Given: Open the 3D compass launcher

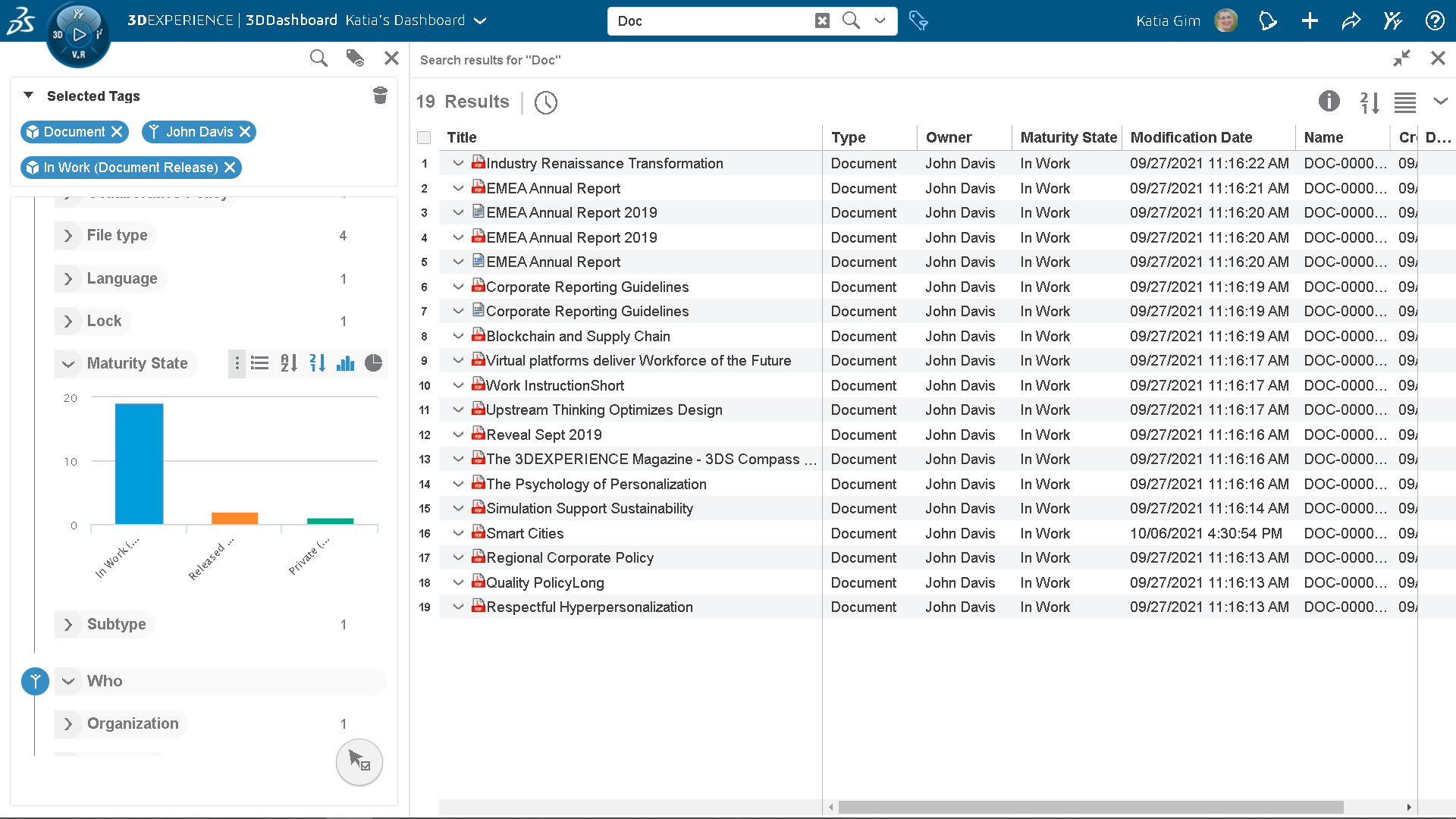Looking at the screenshot, I should [78, 34].
